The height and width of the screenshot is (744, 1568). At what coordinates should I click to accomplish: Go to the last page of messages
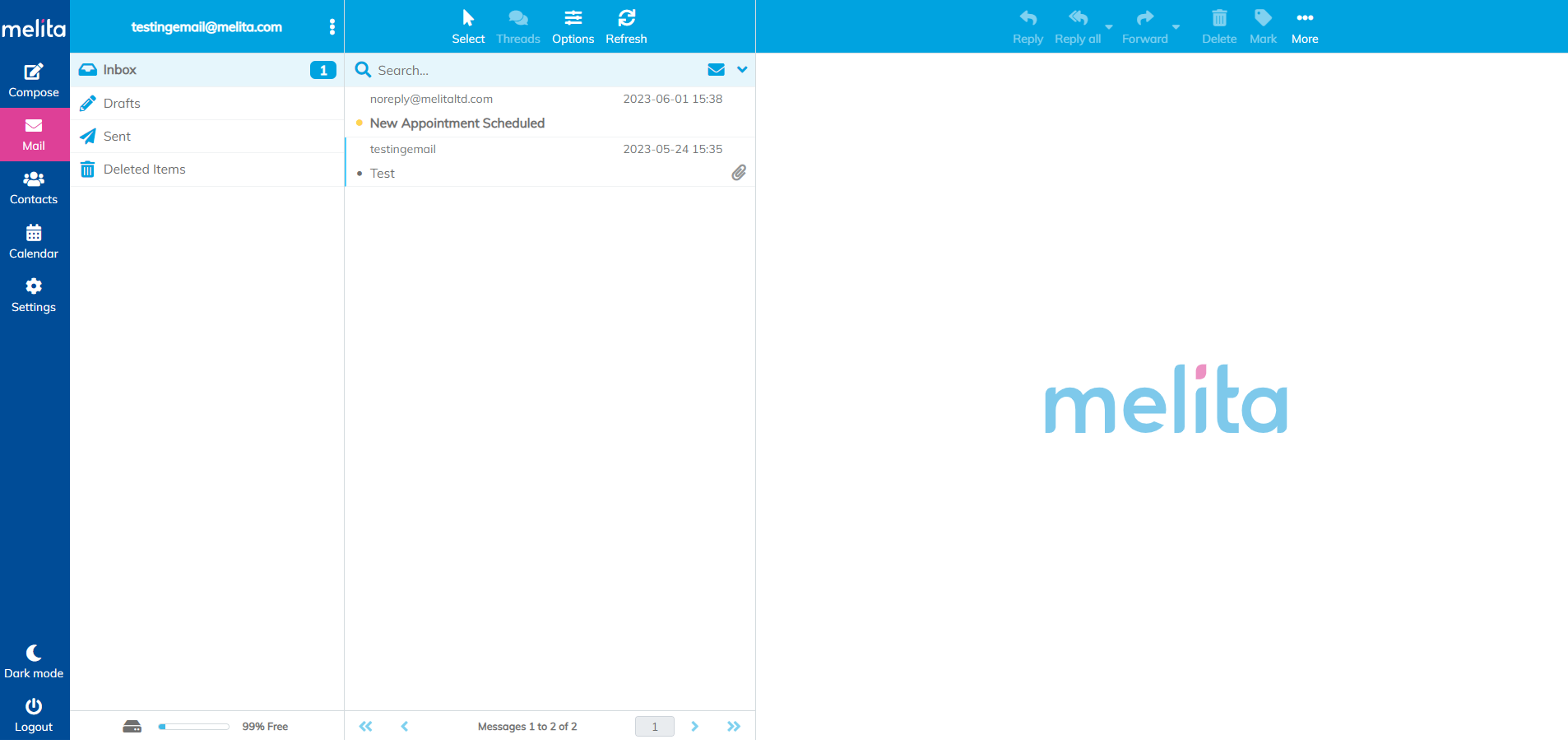click(x=734, y=727)
